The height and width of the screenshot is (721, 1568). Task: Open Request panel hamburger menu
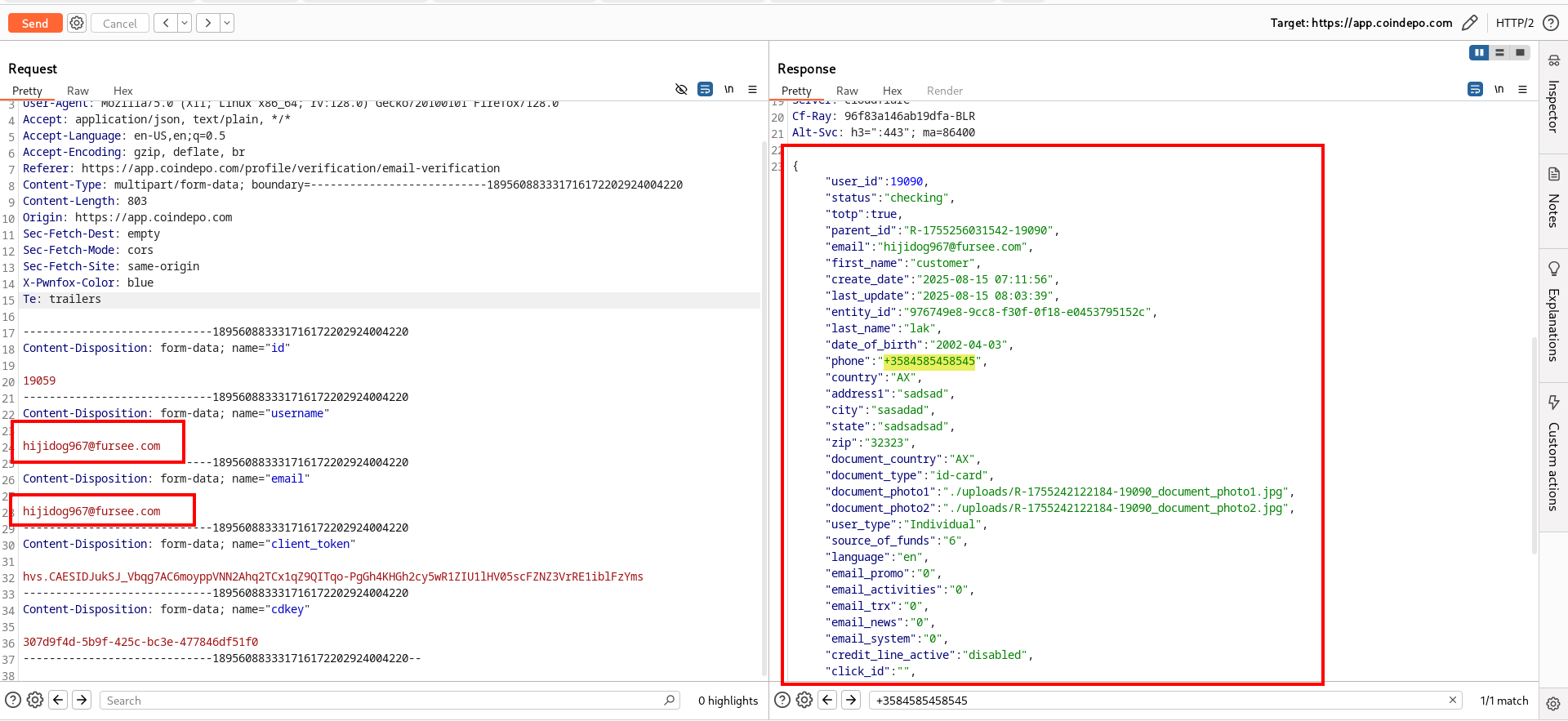coord(752,89)
